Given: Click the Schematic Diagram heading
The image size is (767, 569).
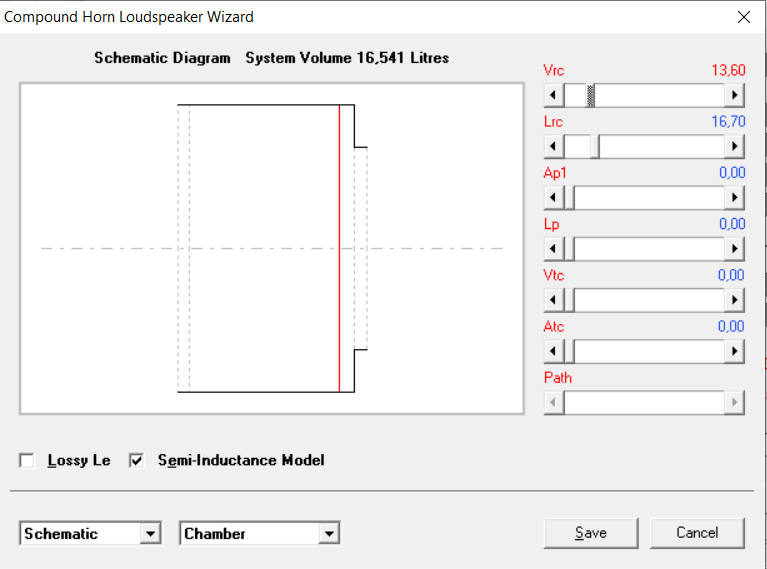Looking at the screenshot, I should tap(162, 58).
